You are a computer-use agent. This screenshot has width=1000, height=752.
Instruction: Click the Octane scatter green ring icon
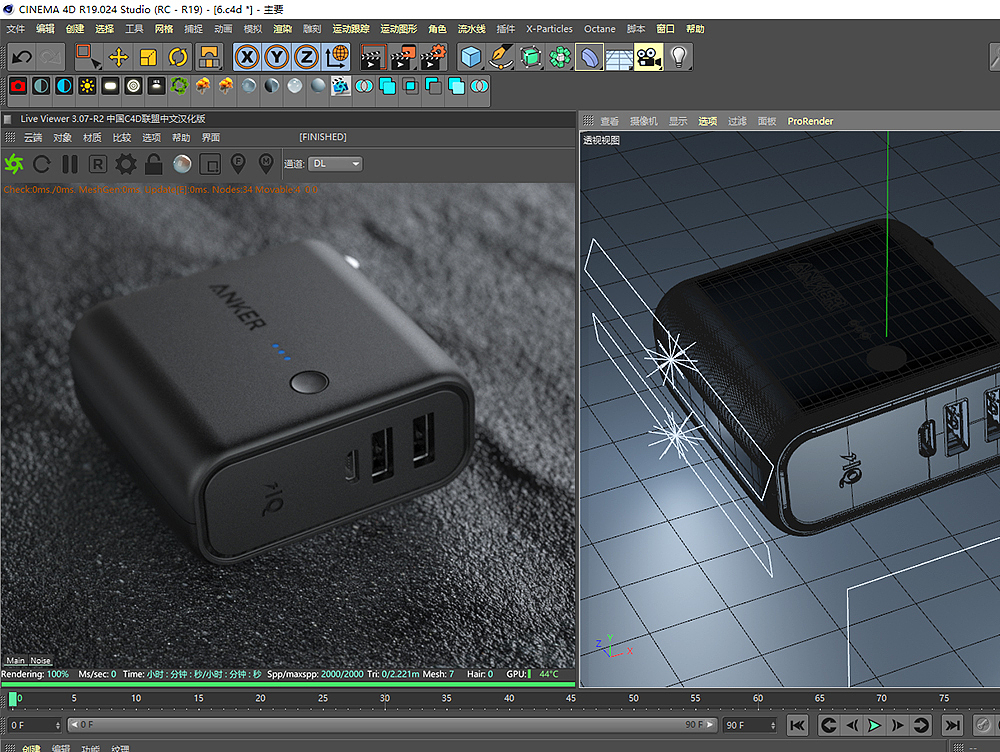tap(180, 86)
